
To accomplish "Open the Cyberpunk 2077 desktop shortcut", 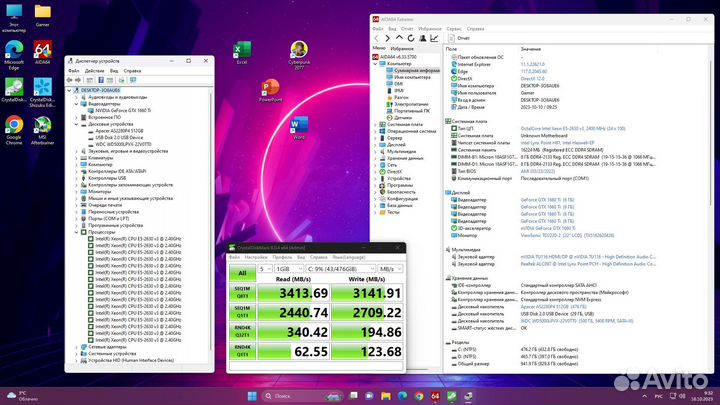I will [299, 54].
